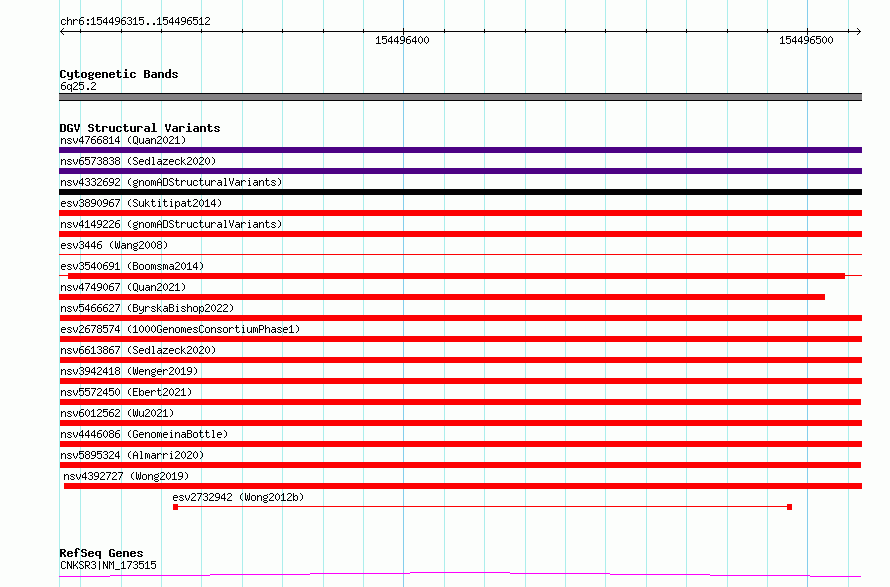Click the DGV Structural Variants track title
Screen dimensions: 890x587
pos(140,128)
